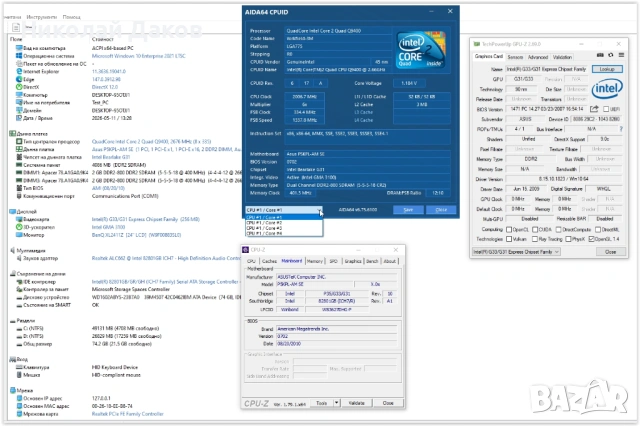Screen dimensions: 640x426
Task: Switch to the Caches tab in CPU-Z
Action: point(269,261)
